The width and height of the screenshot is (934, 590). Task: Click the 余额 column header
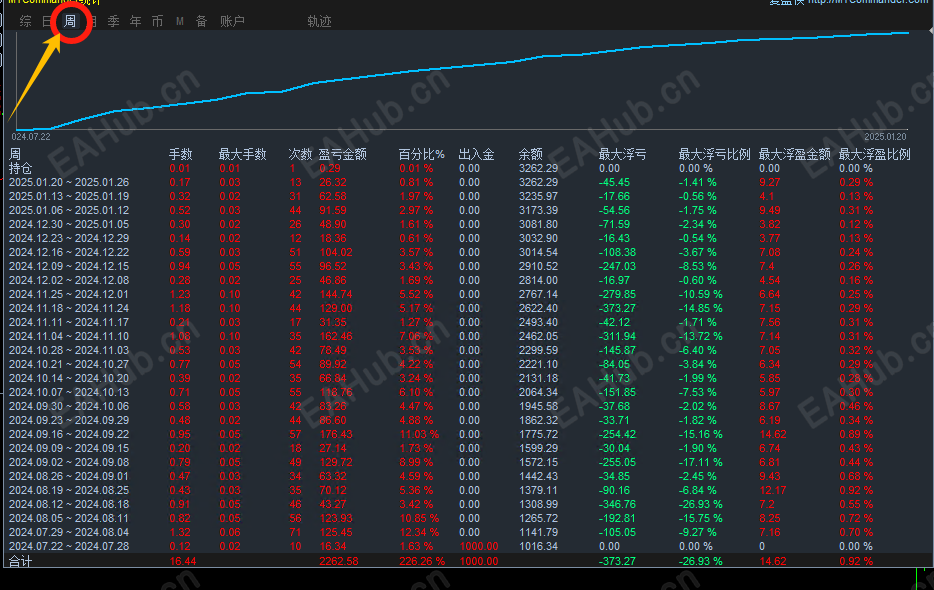pyautogui.click(x=530, y=154)
